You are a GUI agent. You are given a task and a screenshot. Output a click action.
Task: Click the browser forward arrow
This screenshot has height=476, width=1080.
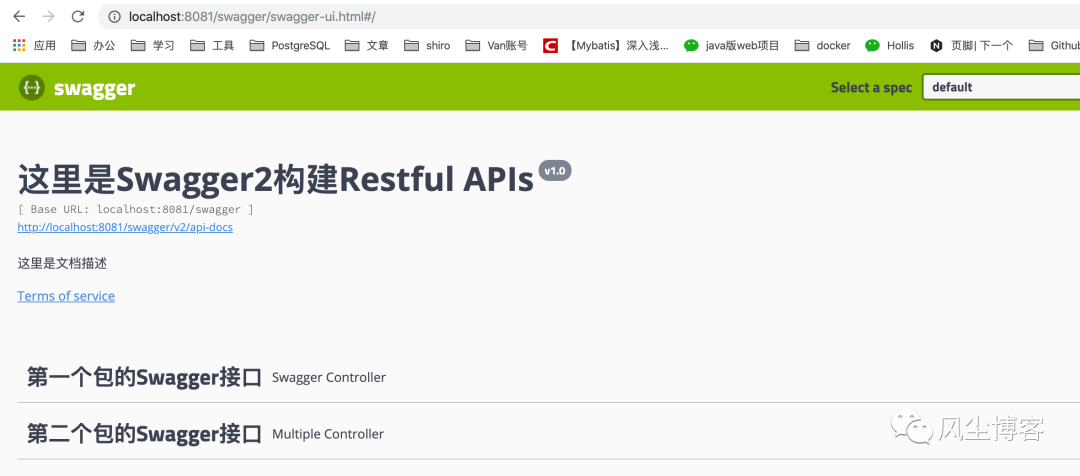(48, 16)
